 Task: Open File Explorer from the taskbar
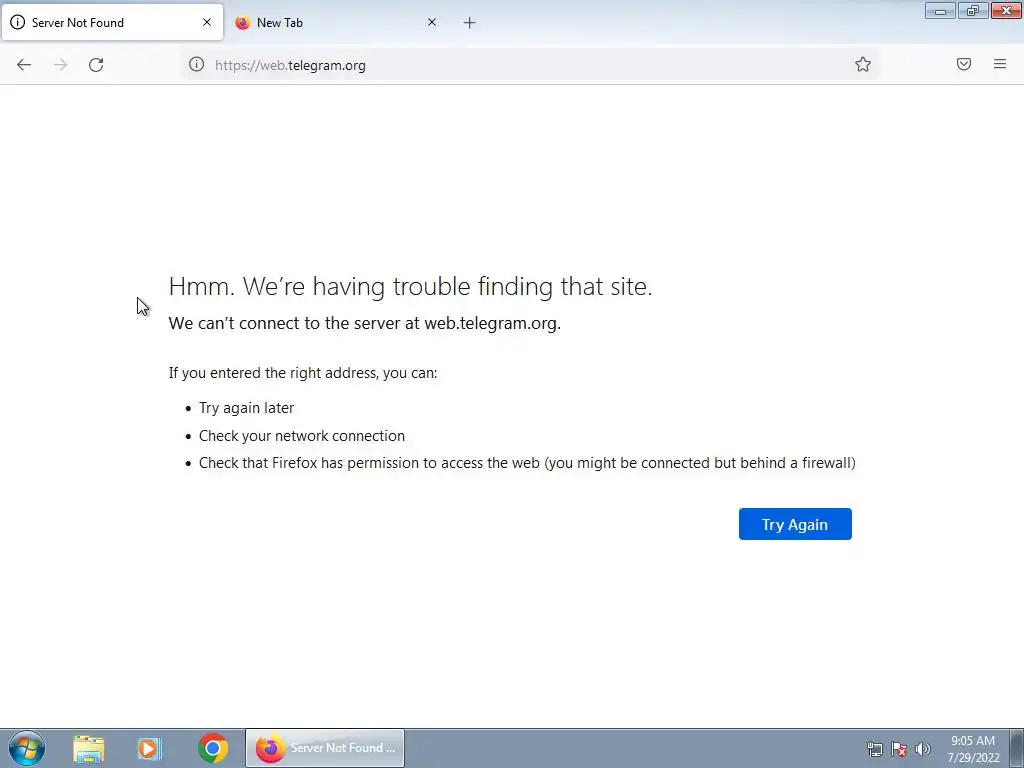89,748
